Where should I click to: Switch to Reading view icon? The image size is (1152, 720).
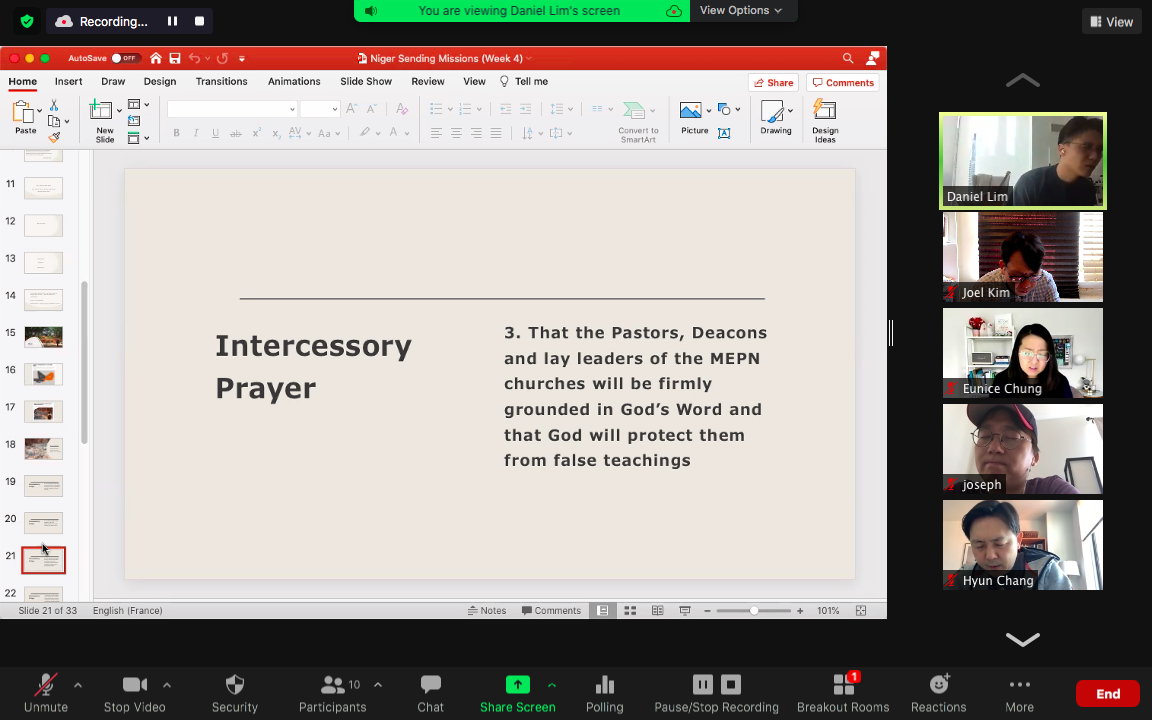coord(658,611)
